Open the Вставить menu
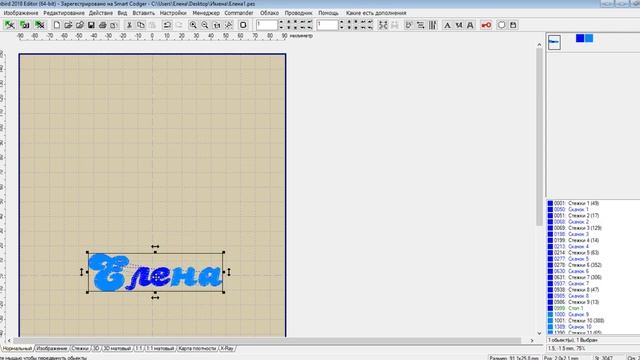 144,13
